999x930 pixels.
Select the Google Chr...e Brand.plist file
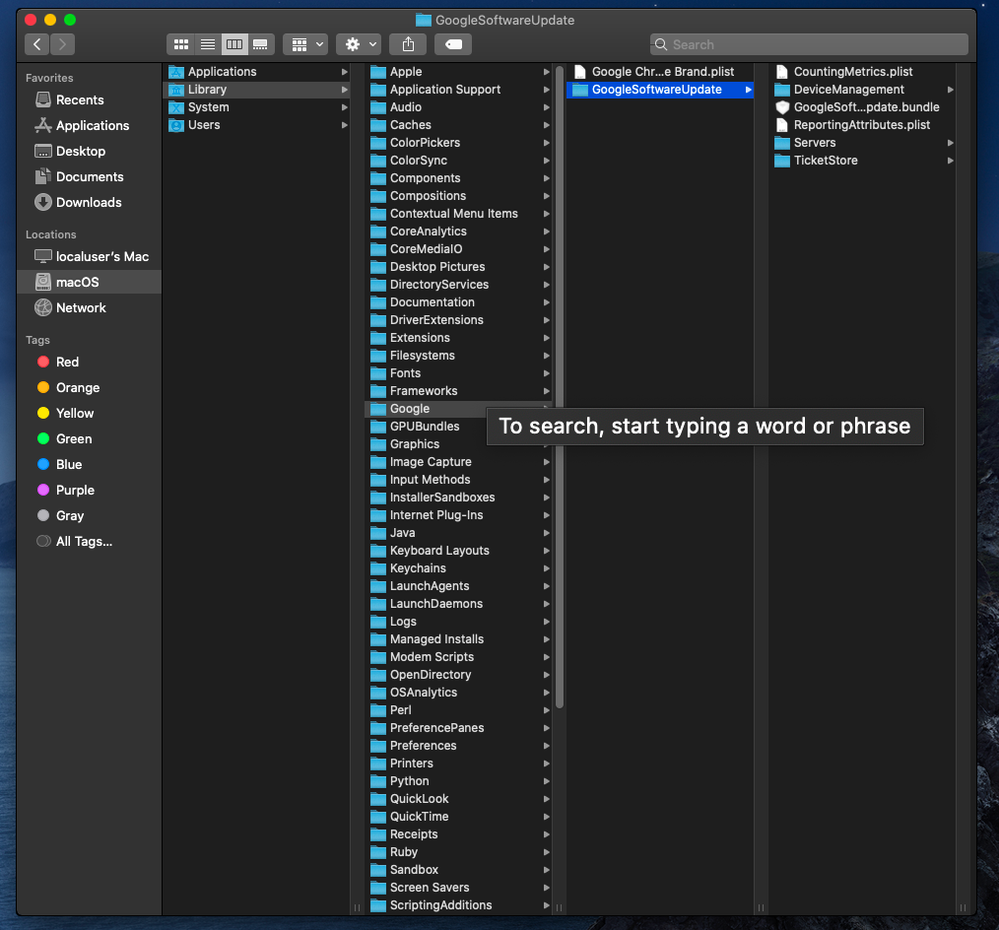(x=660, y=72)
